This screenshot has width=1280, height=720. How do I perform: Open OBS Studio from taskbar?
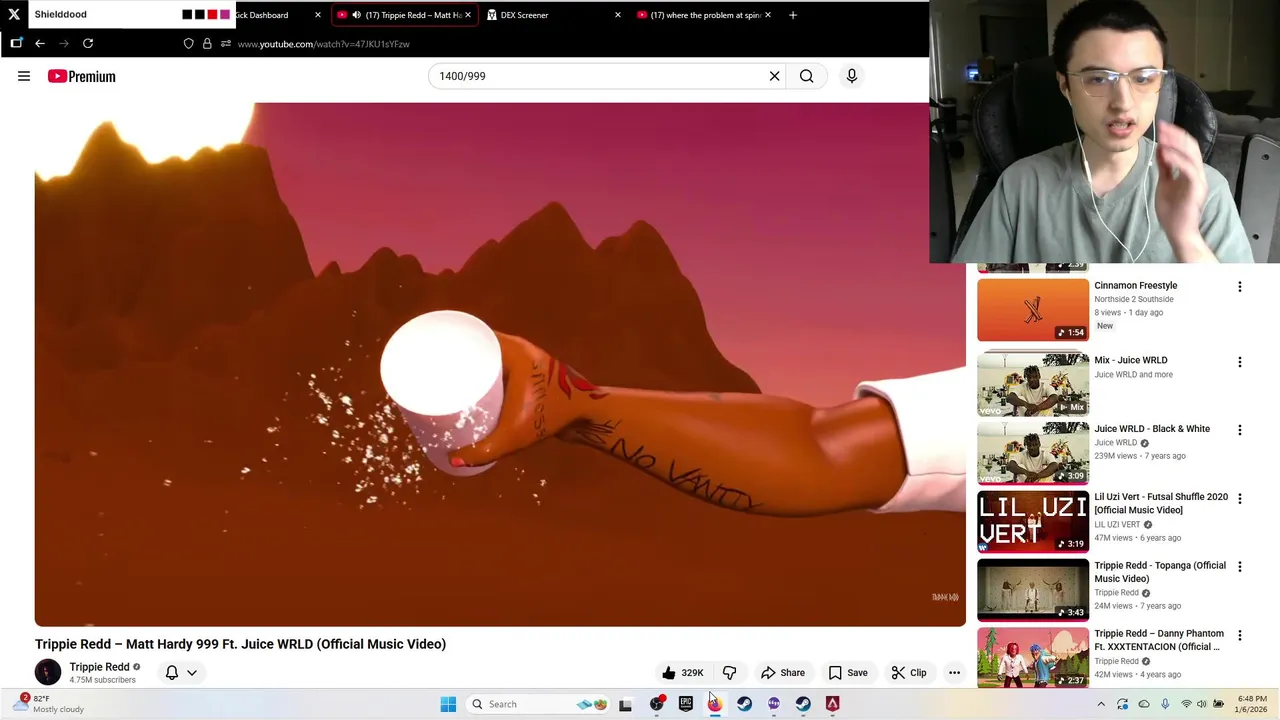coord(657,704)
